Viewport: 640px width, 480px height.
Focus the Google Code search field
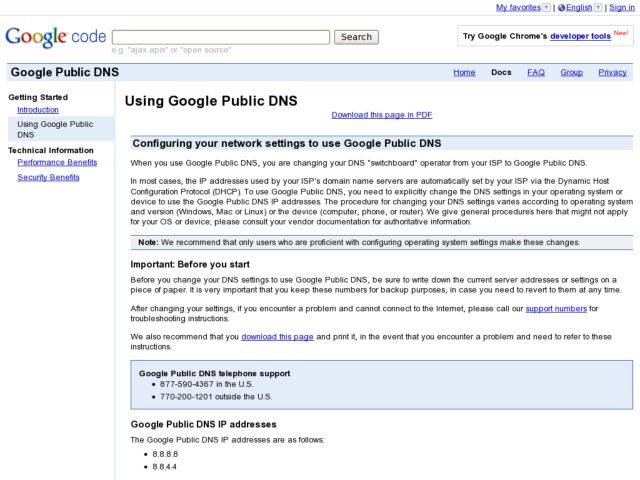tap(221, 37)
